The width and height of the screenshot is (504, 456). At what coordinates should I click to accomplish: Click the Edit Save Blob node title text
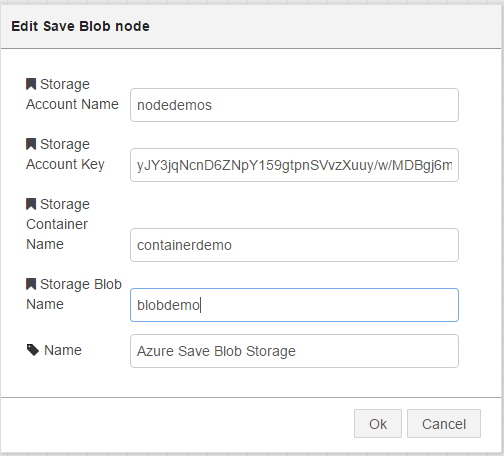[80, 26]
